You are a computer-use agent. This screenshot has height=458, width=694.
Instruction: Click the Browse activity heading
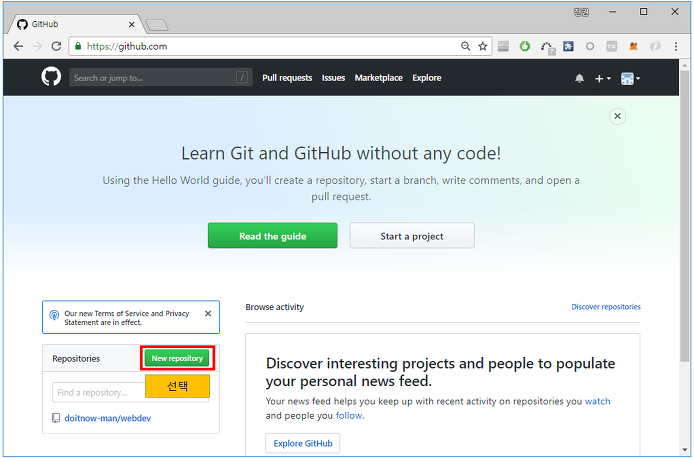274,307
